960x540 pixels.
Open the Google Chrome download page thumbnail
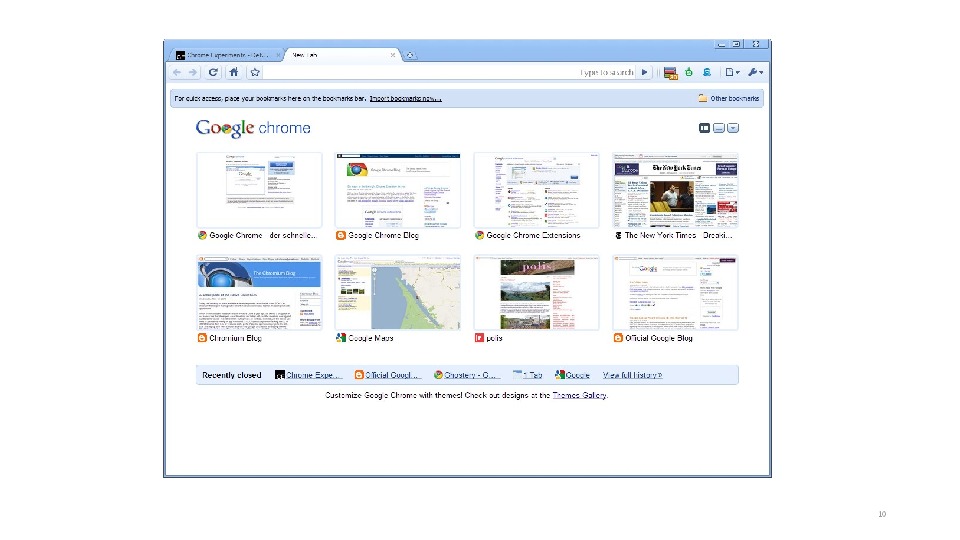click(259, 190)
